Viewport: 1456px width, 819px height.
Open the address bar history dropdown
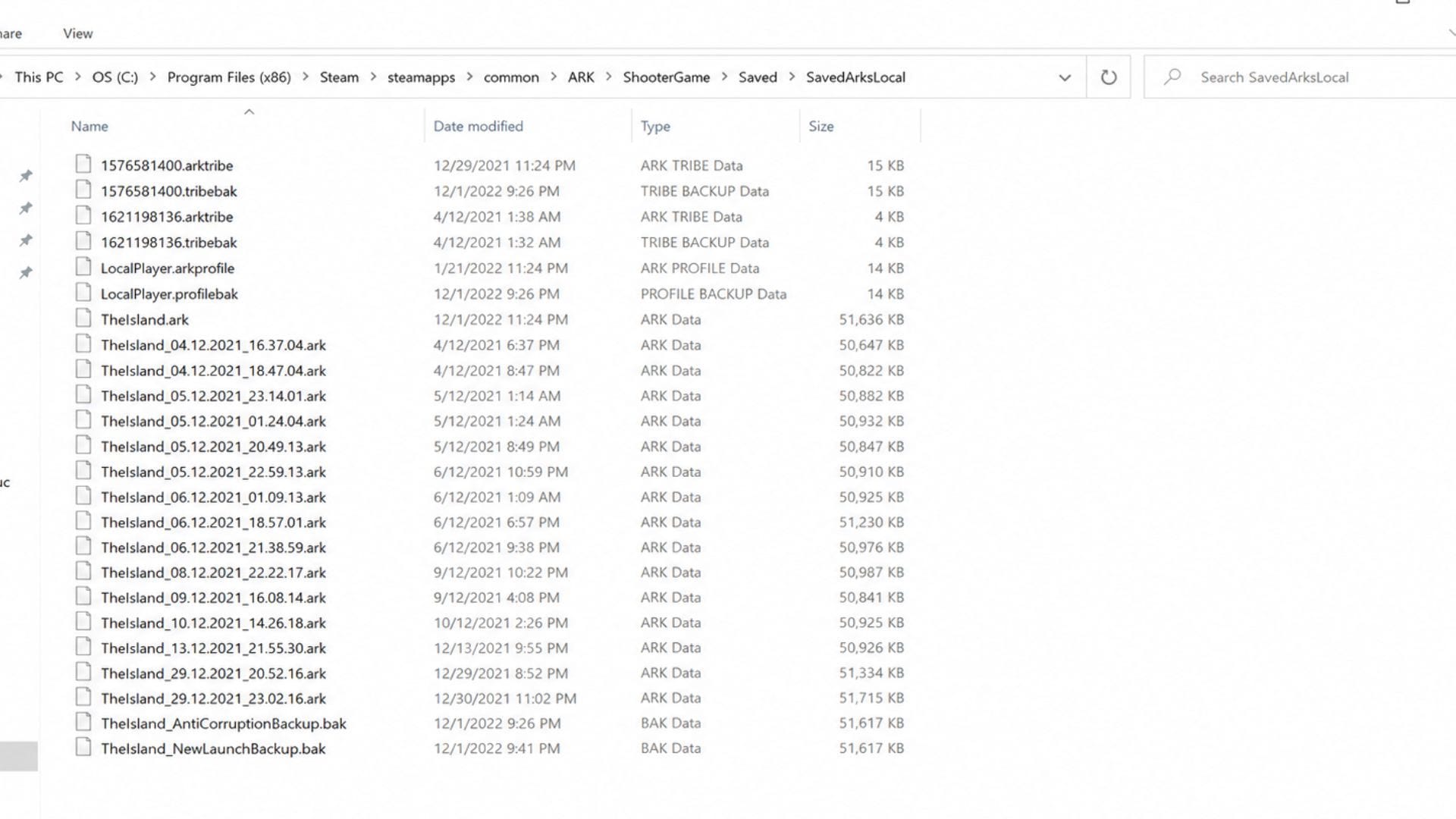(x=1065, y=77)
